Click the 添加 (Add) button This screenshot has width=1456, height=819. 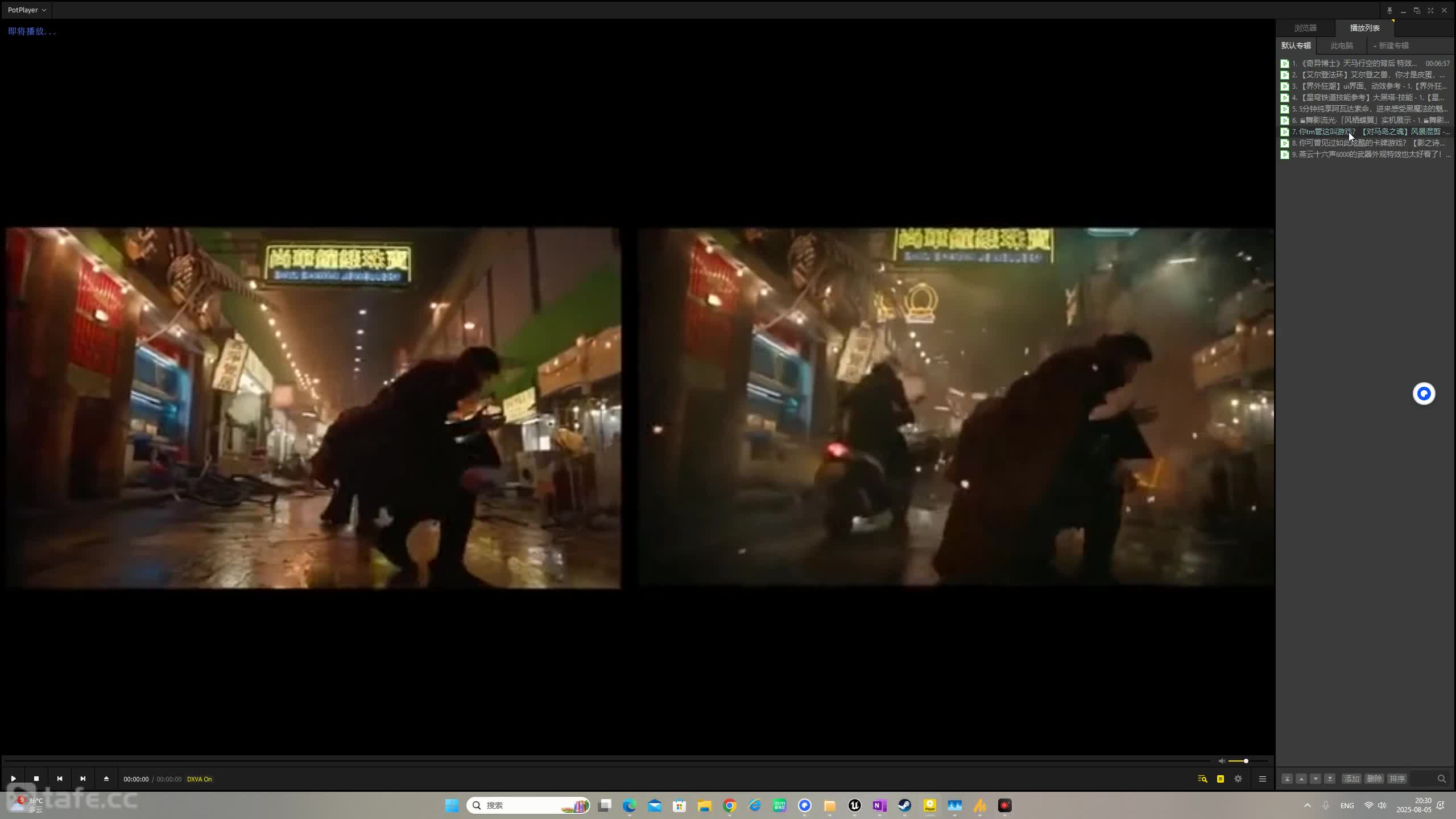(1351, 779)
